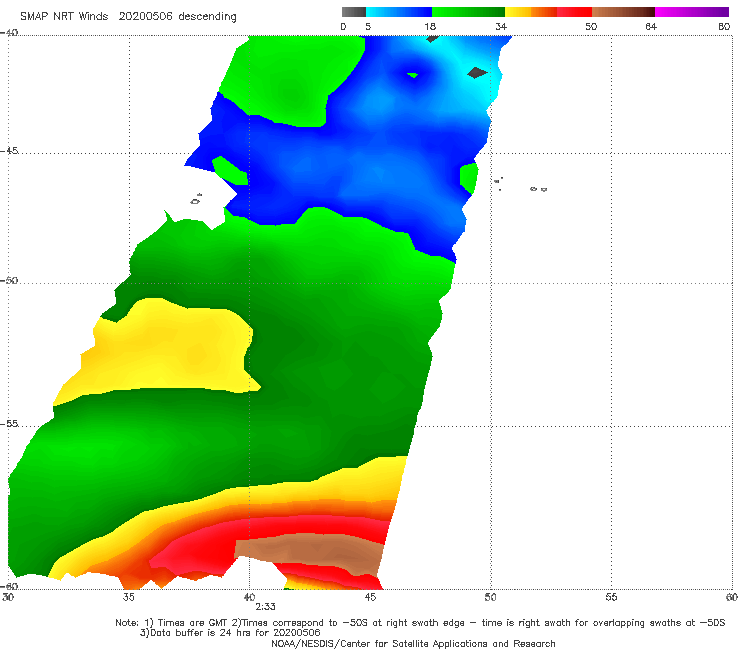
Task: Click the color bar label "18"
Action: pyautogui.click(x=430, y=27)
